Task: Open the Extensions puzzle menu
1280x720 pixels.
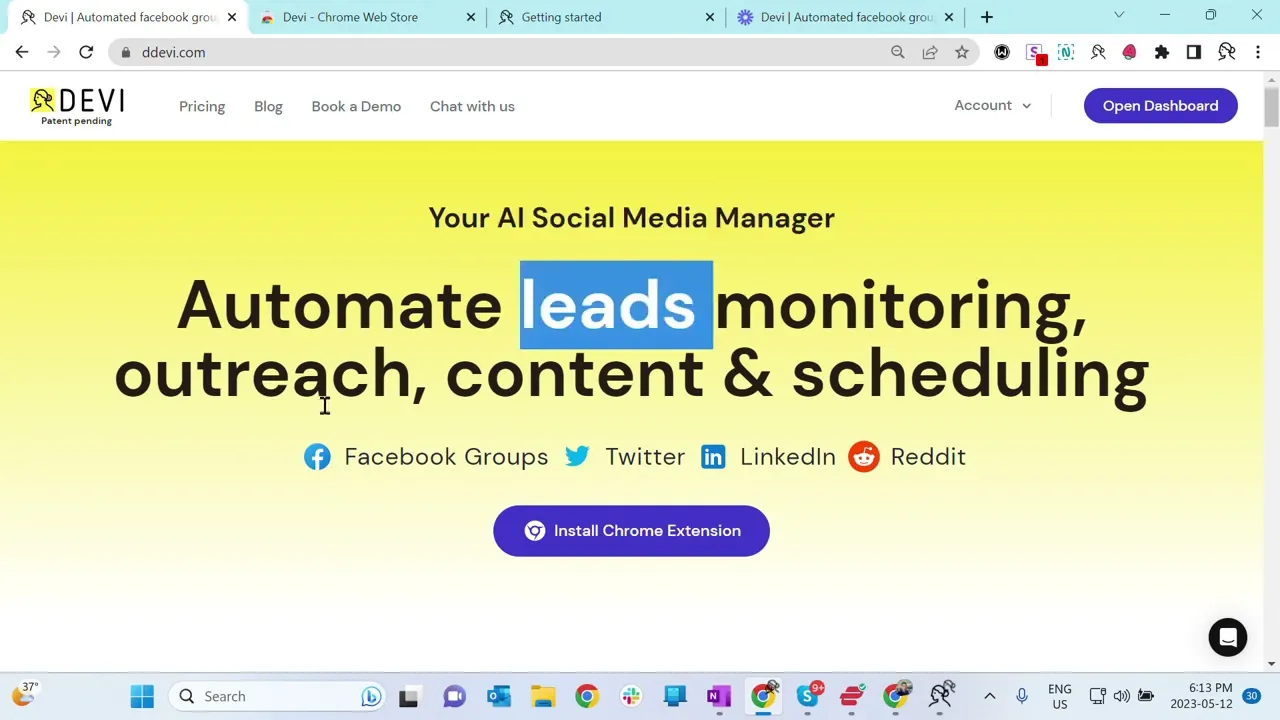Action: pyautogui.click(x=1162, y=52)
